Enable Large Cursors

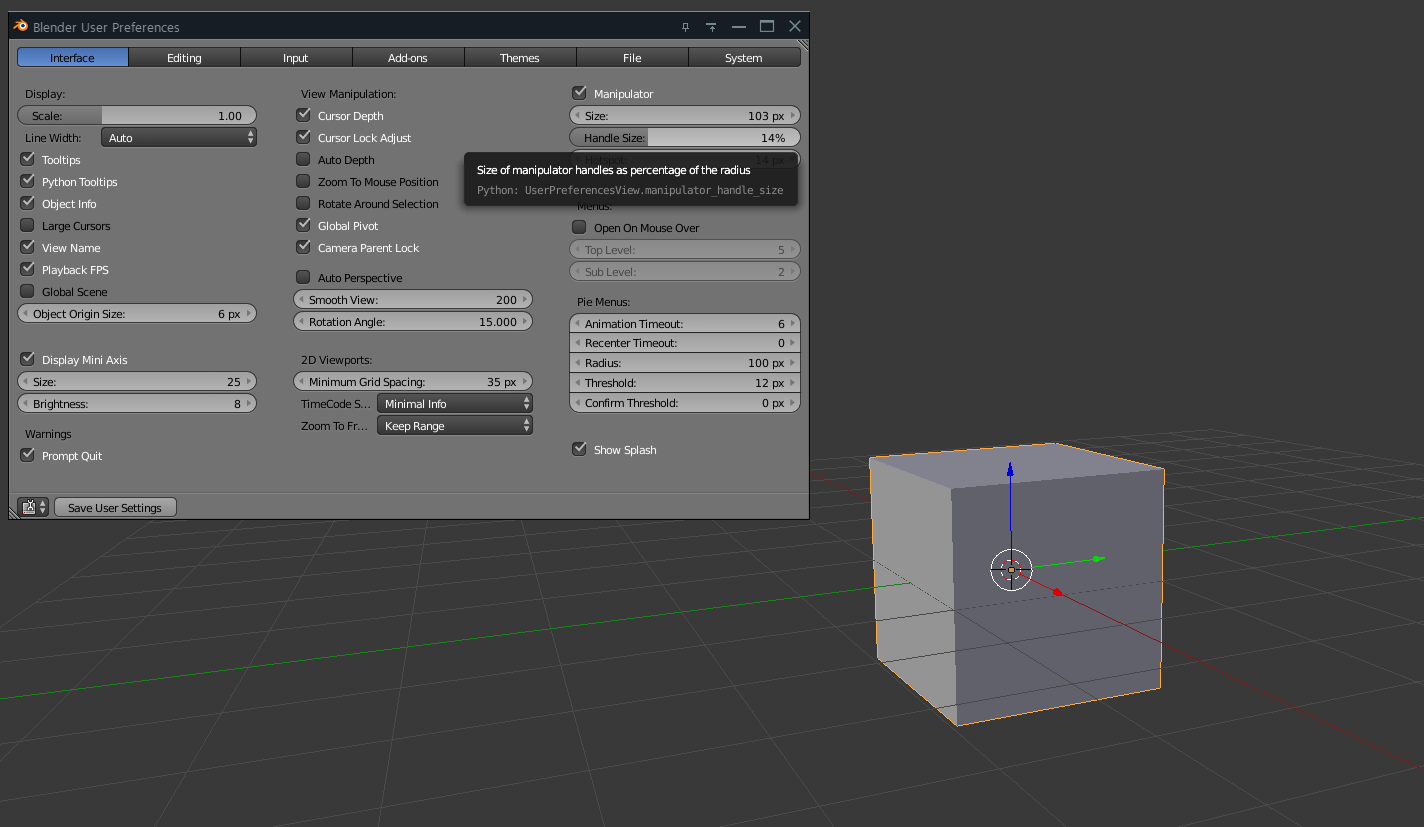27,226
